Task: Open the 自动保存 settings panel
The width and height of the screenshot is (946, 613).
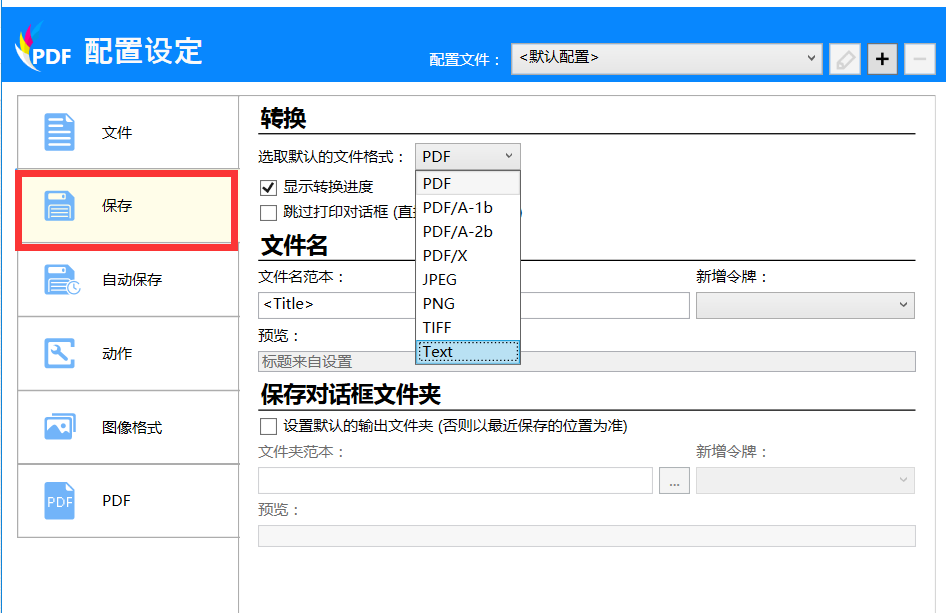Action: point(127,278)
